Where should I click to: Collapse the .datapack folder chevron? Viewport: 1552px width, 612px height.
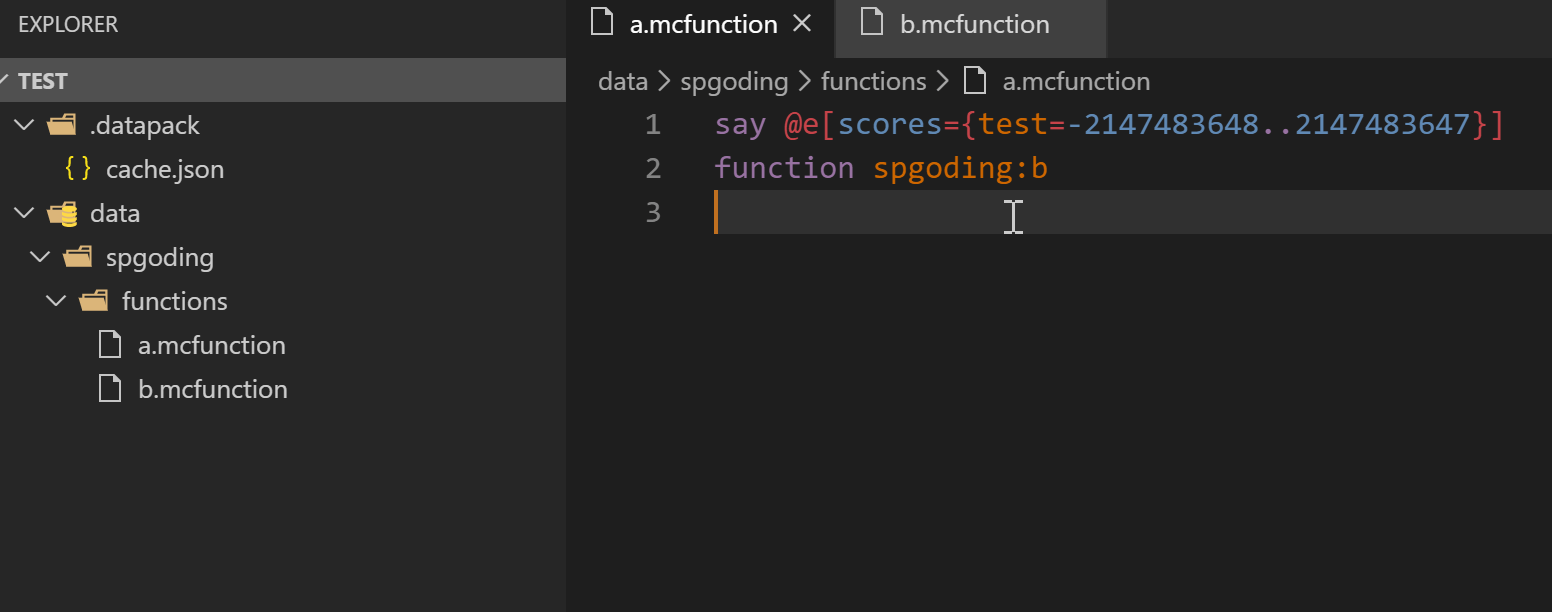click(25, 126)
